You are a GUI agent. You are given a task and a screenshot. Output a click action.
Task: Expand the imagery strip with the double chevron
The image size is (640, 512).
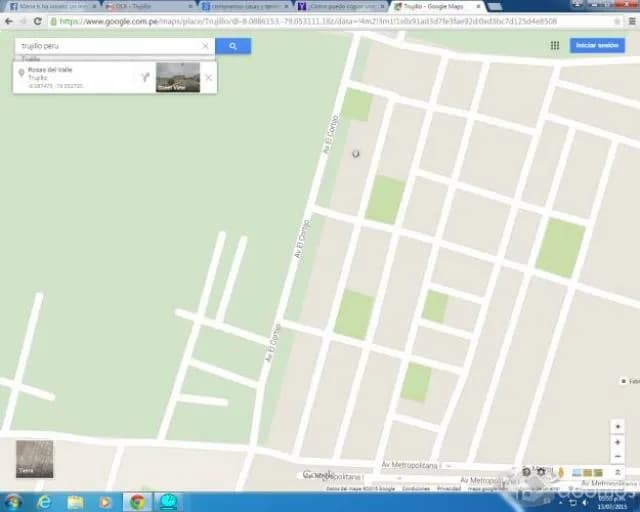617,472
